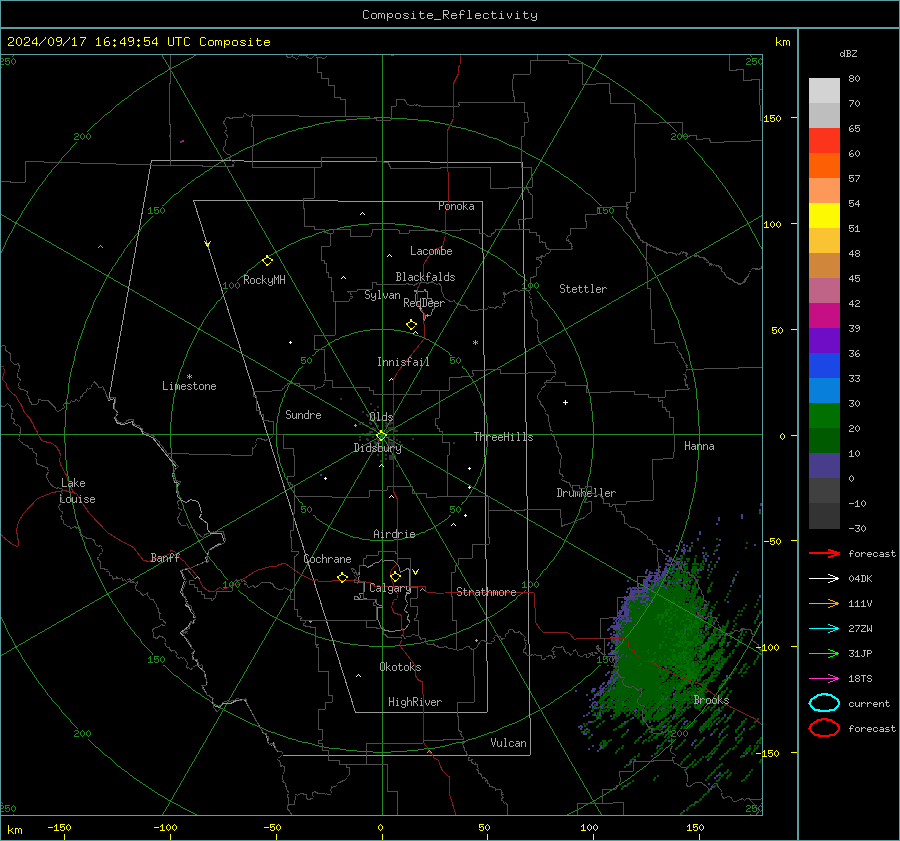Image resolution: width=900 pixels, height=841 pixels.
Task: Click the -100 tick label on the bottom axis
Action: [165, 828]
